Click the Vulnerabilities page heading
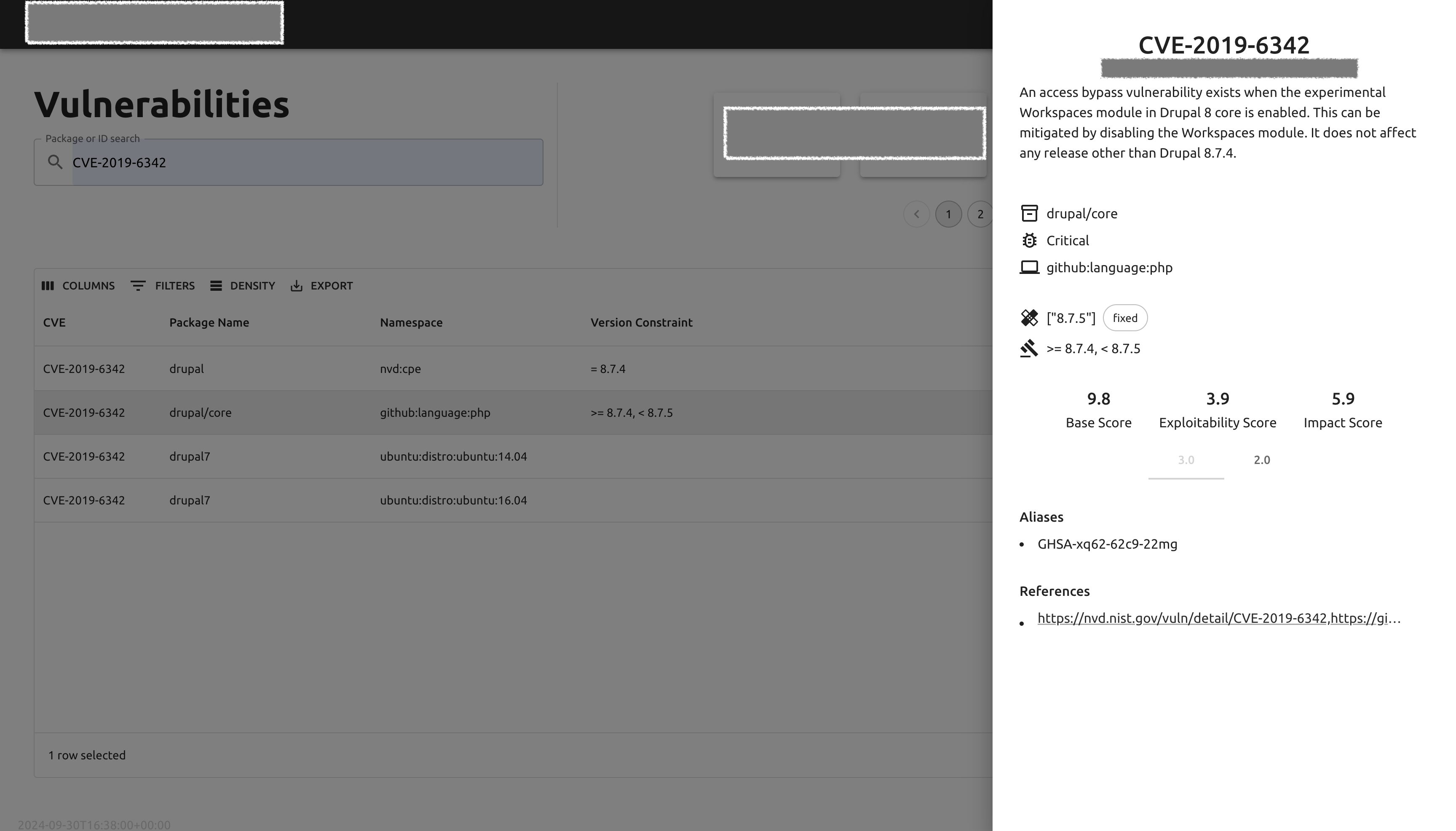 click(161, 105)
